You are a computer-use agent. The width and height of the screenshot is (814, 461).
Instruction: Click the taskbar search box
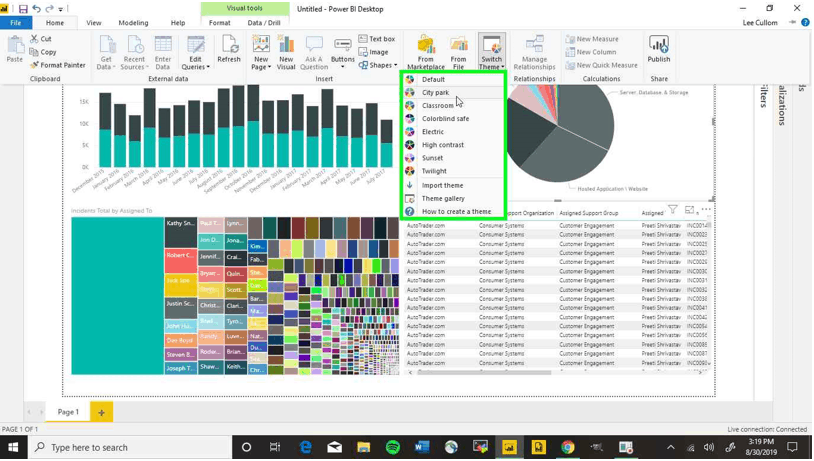click(x=129, y=448)
